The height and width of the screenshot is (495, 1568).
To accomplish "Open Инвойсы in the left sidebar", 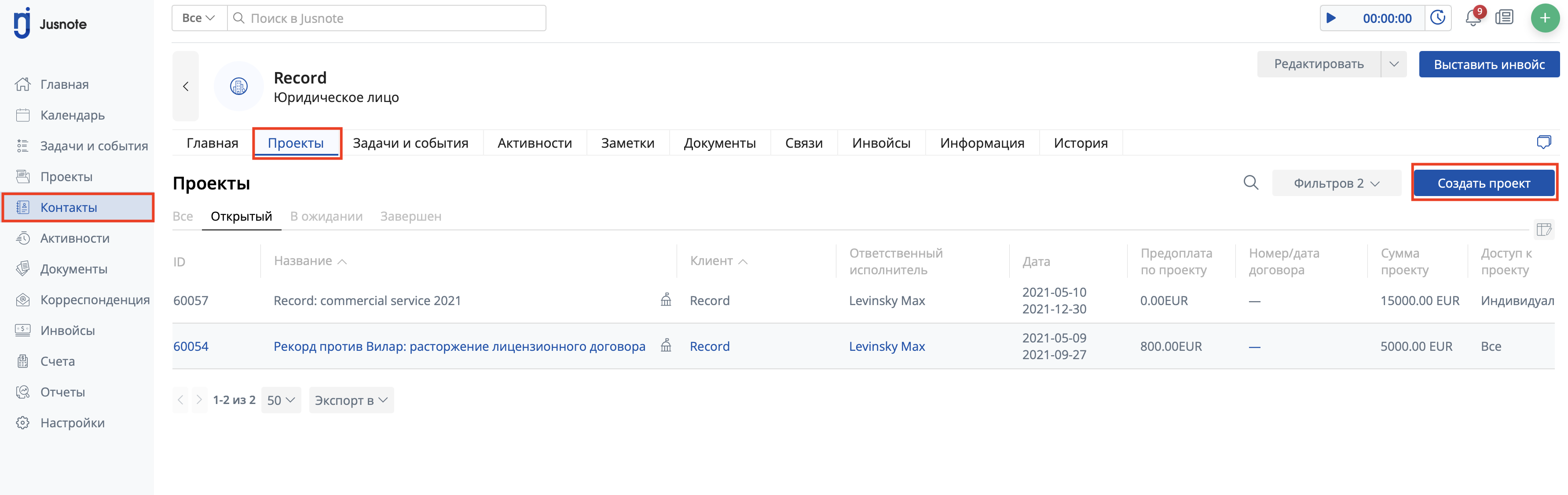I will (67, 330).
